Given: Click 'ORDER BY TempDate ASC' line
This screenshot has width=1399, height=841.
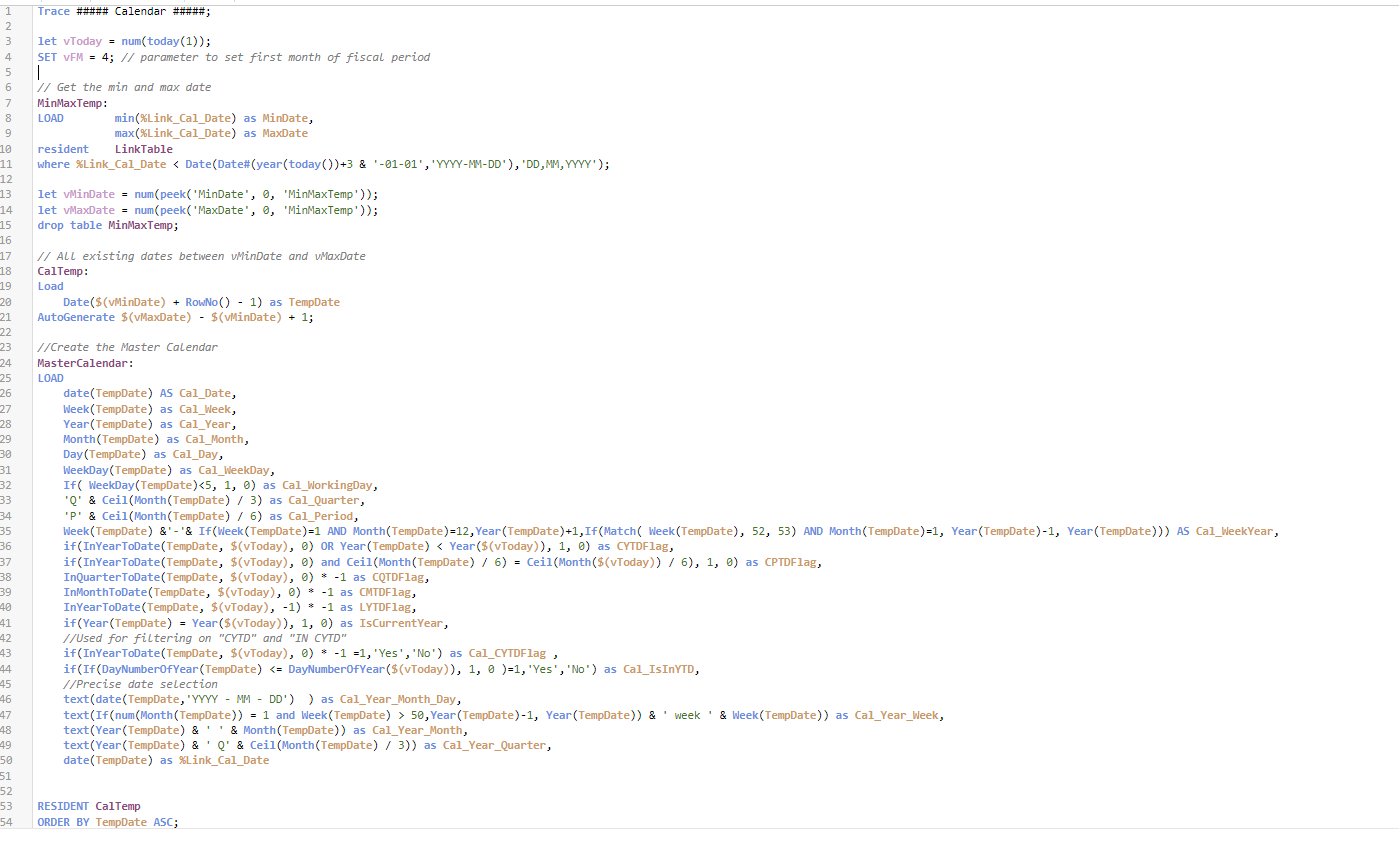Looking at the screenshot, I should tap(107, 822).
